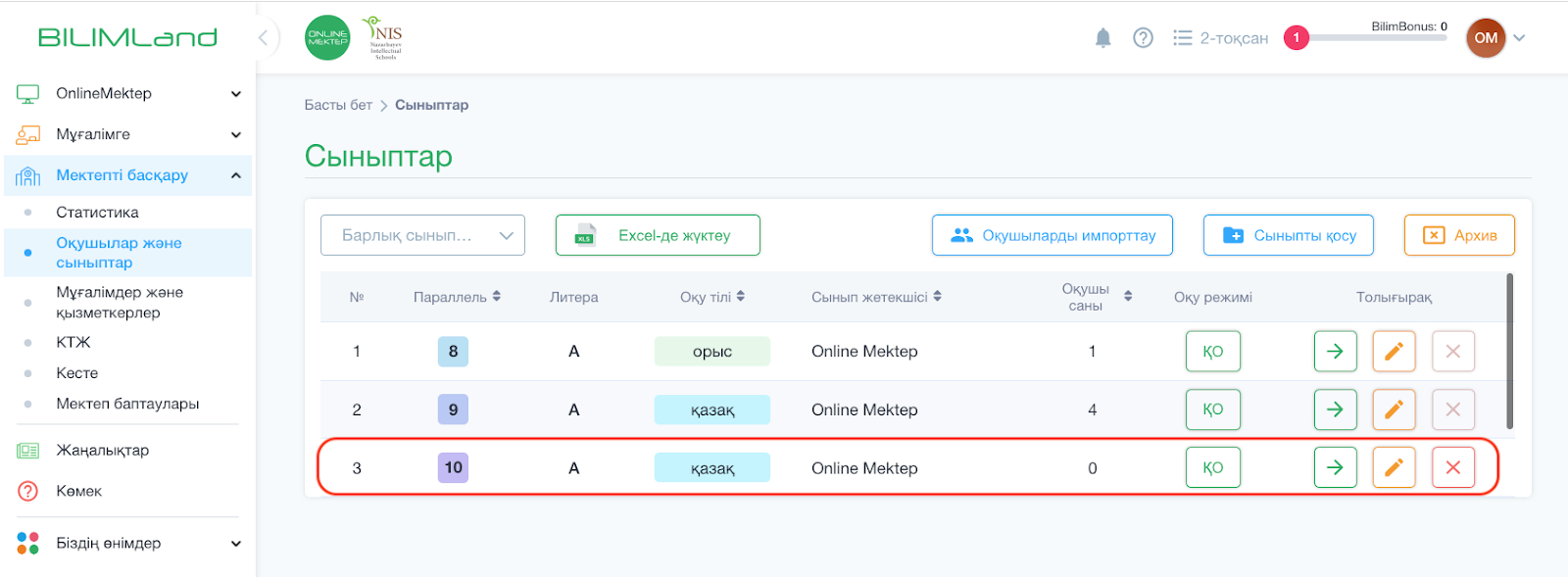
Task: Click қазақ language tag in row 2
Action: point(712,409)
